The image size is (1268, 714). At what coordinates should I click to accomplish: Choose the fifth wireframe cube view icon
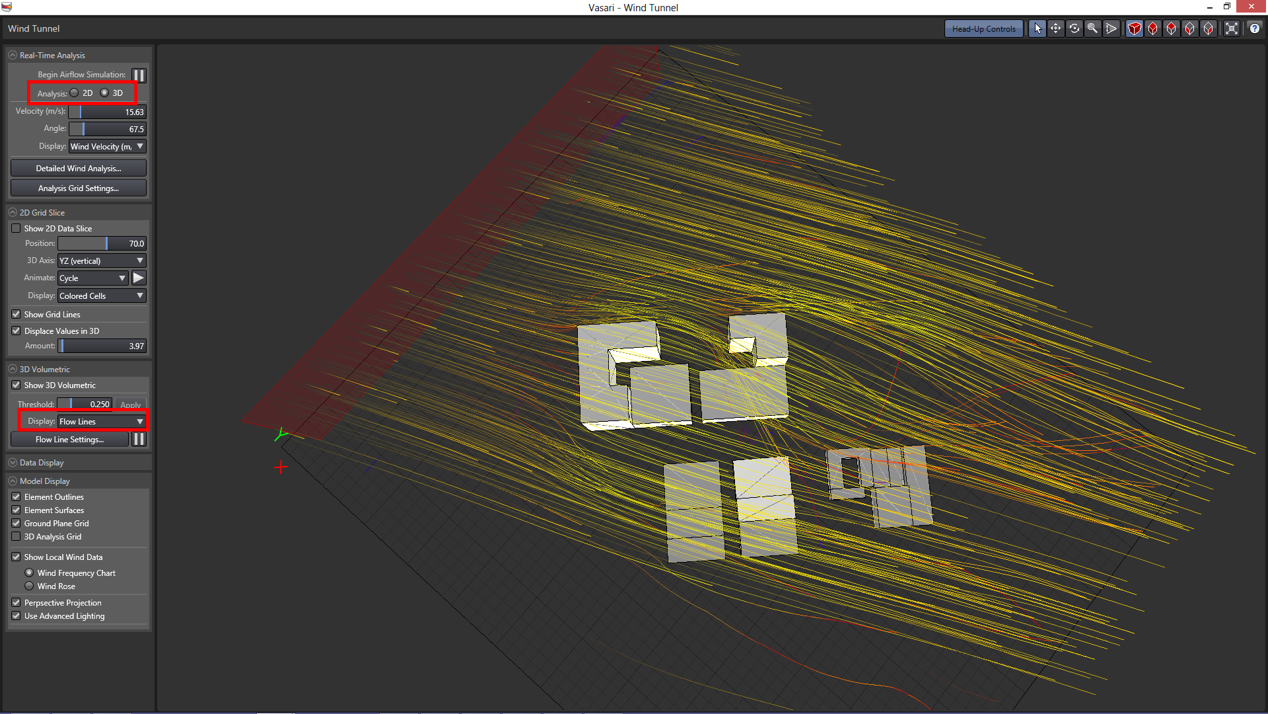1208,29
